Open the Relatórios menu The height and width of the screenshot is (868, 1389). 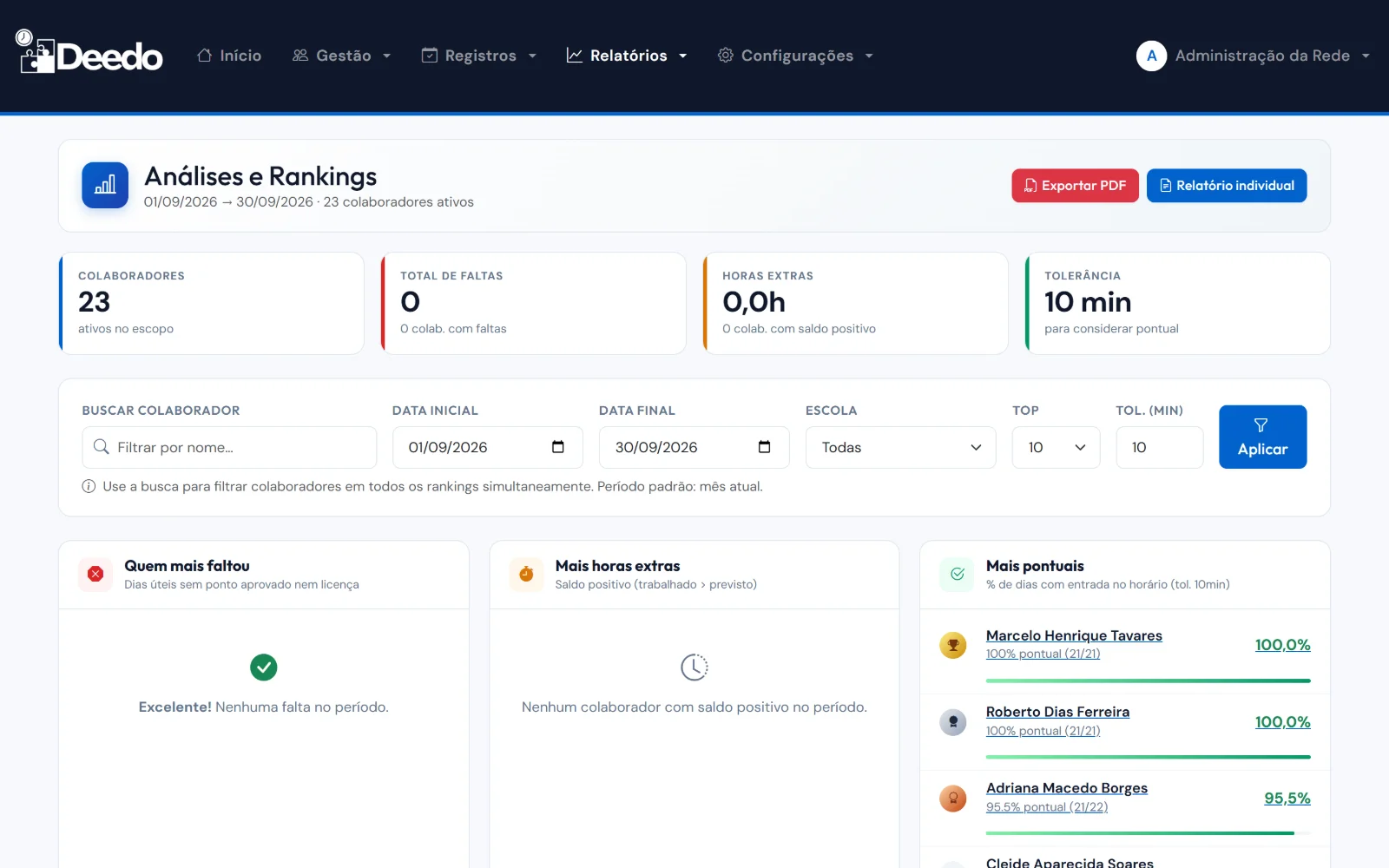coord(627,56)
